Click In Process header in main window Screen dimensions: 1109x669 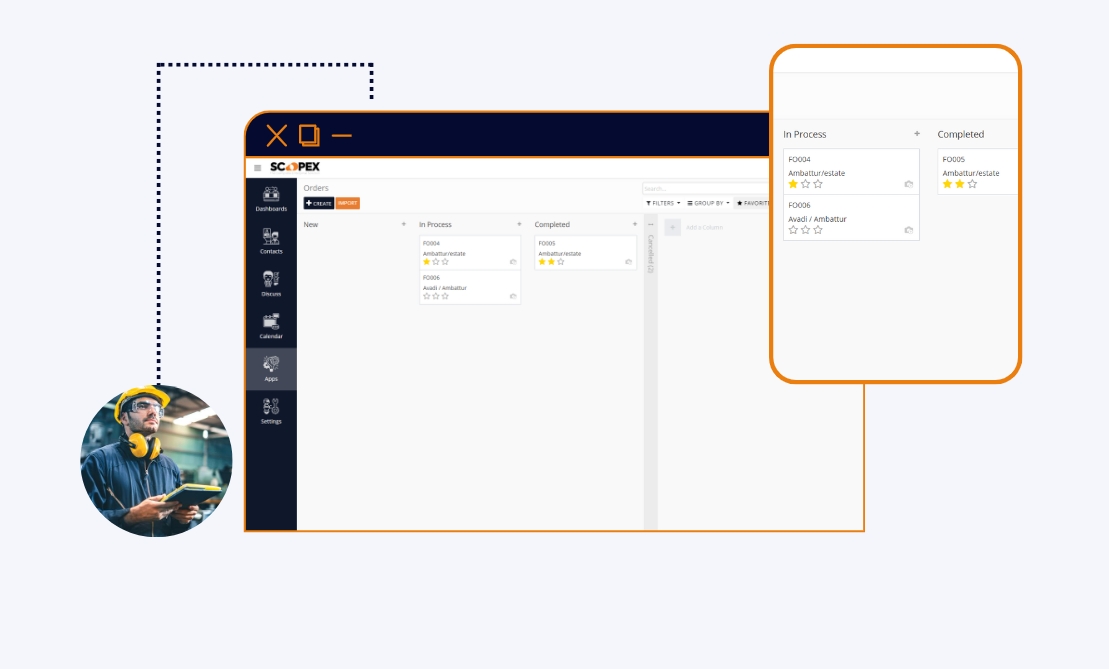[x=435, y=225]
